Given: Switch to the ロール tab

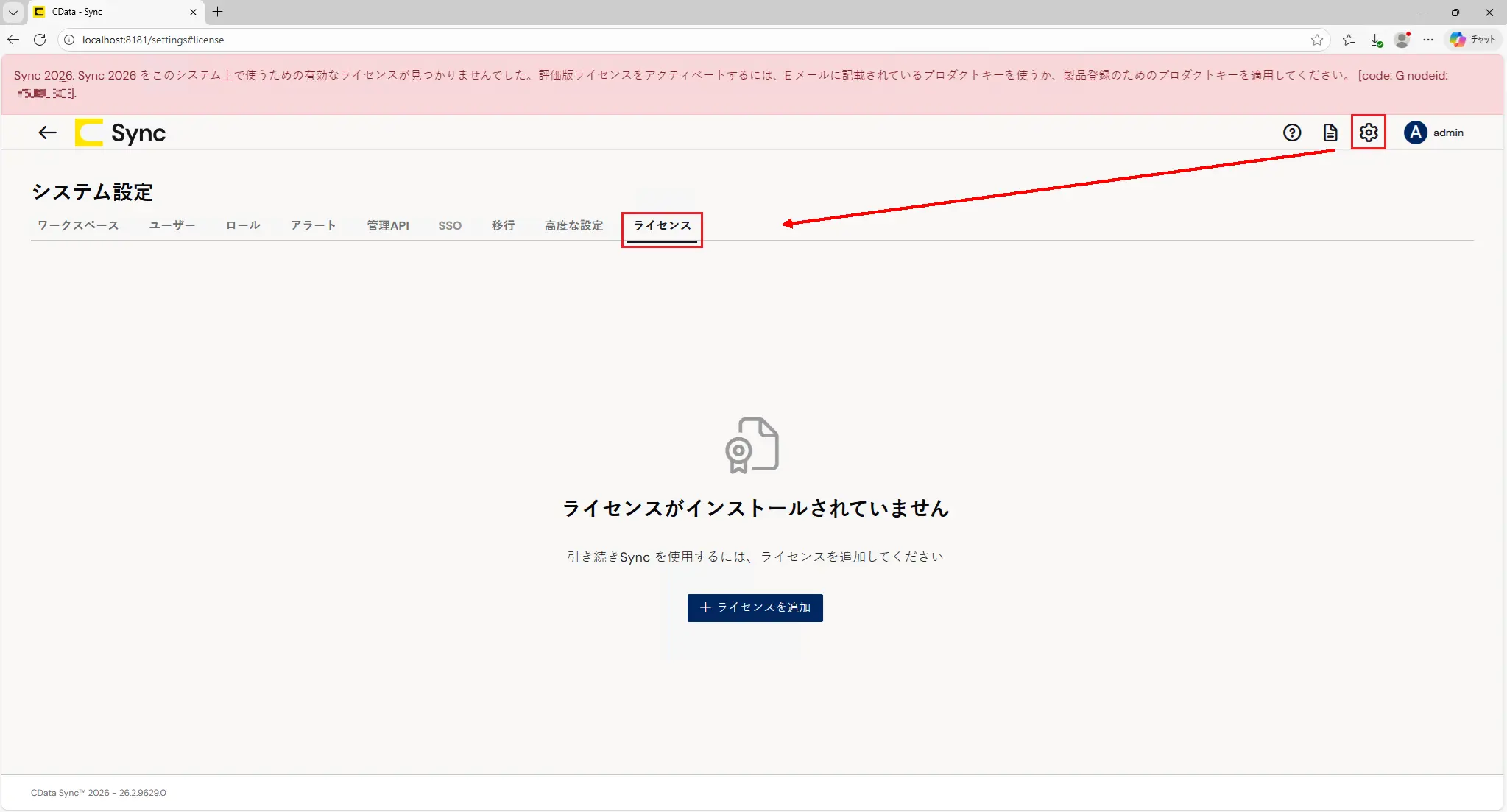Looking at the screenshot, I should (x=243, y=225).
